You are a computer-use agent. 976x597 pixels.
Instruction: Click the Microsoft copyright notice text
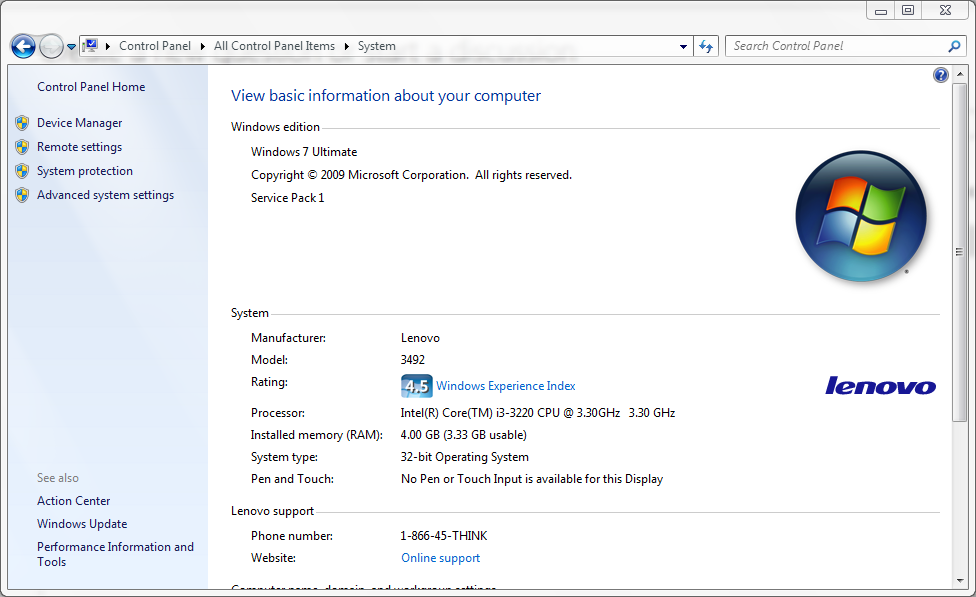tap(411, 175)
